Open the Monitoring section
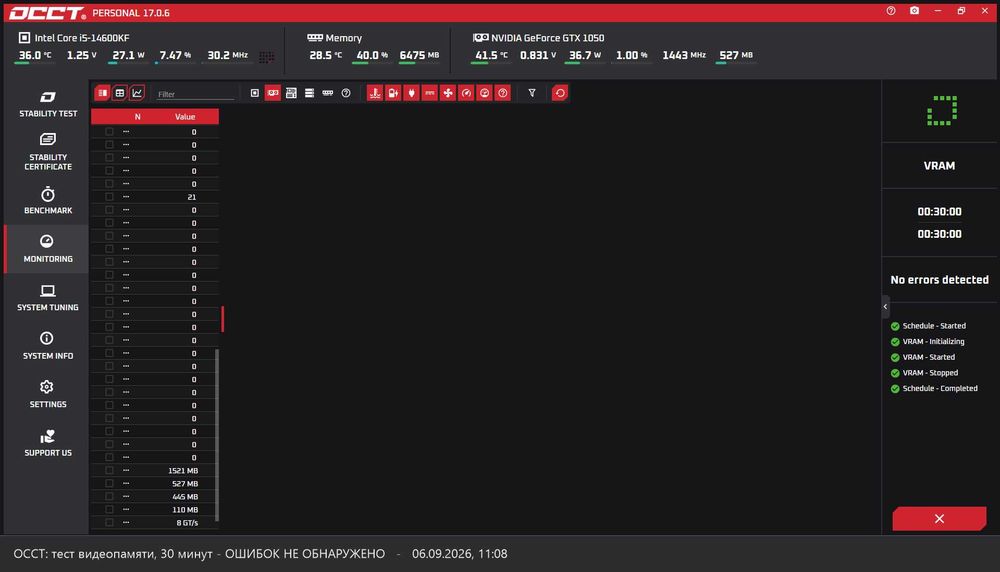 coord(47,249)
